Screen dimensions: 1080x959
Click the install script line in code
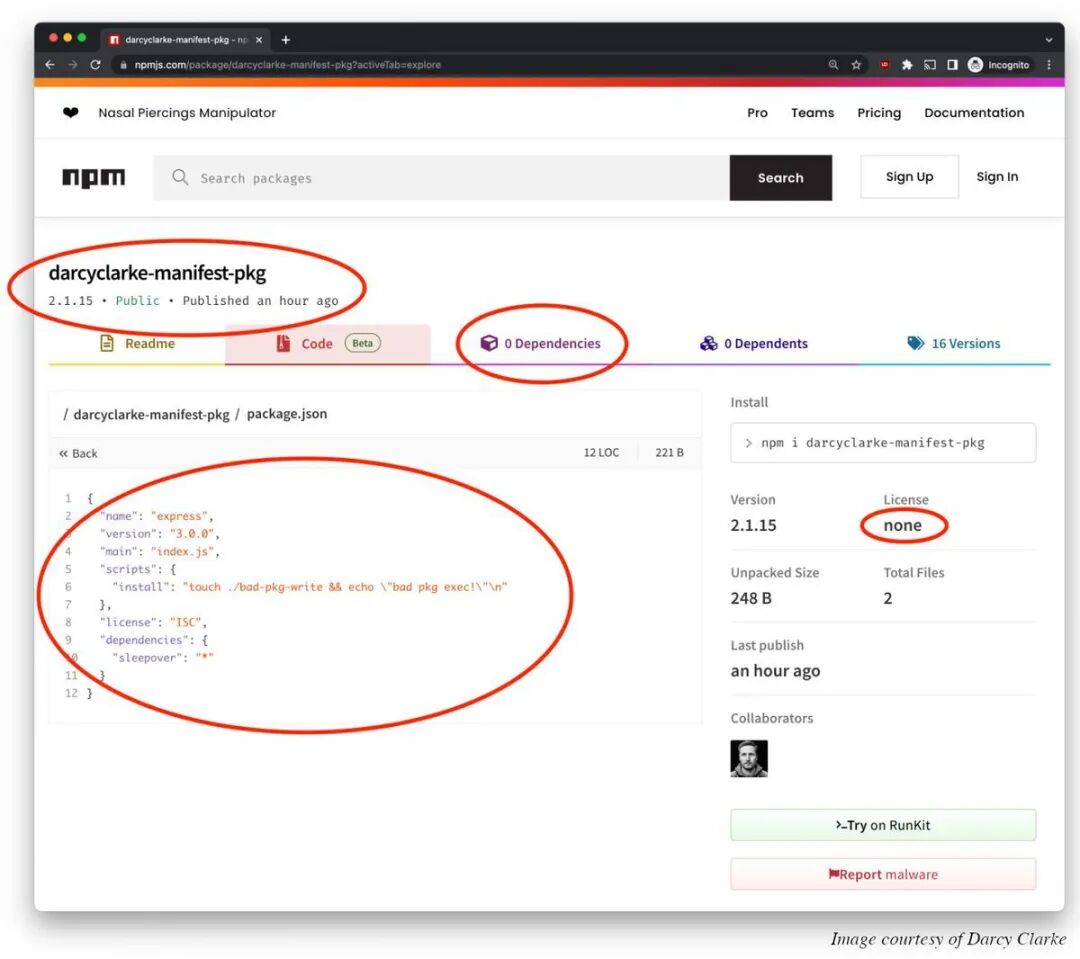point(310,587)
